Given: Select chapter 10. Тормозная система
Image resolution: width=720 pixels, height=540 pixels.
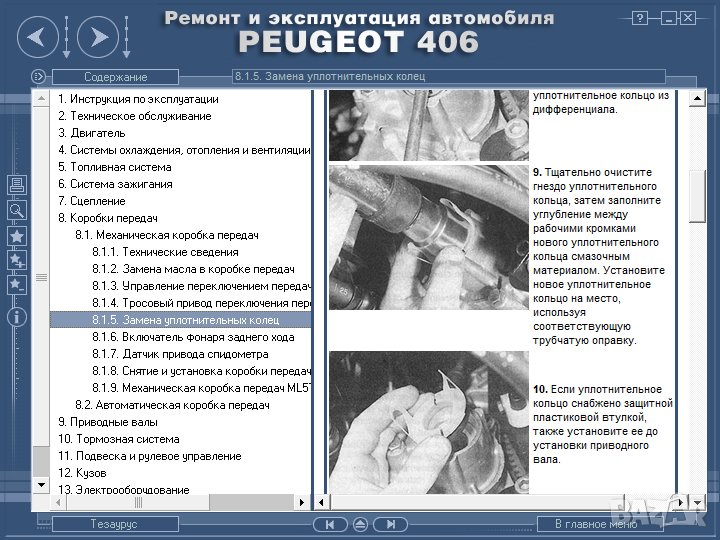Looking at the screenshot, I should (x=119, y=439).
